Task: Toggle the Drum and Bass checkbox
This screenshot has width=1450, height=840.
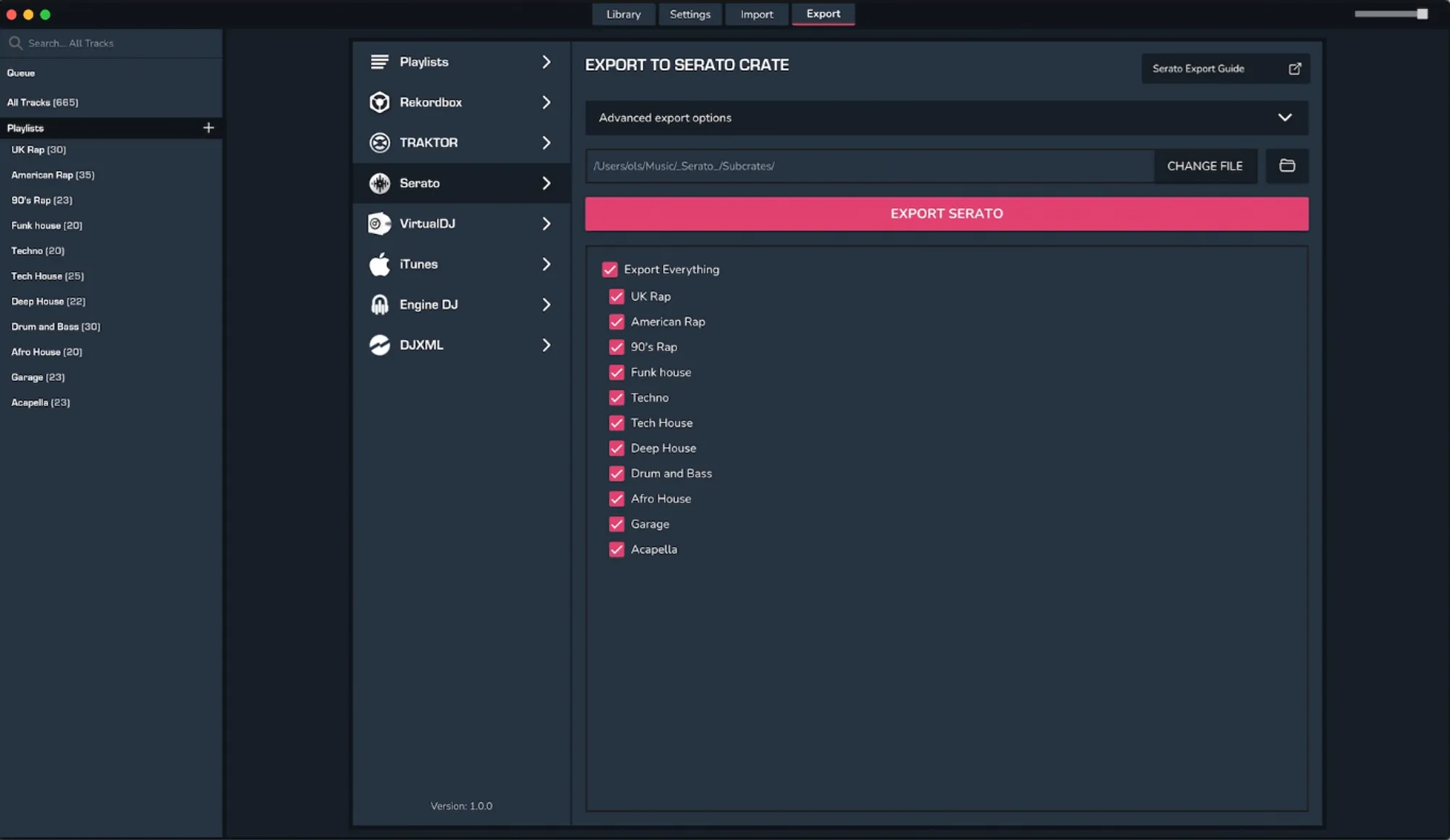Action: (616, 473)
